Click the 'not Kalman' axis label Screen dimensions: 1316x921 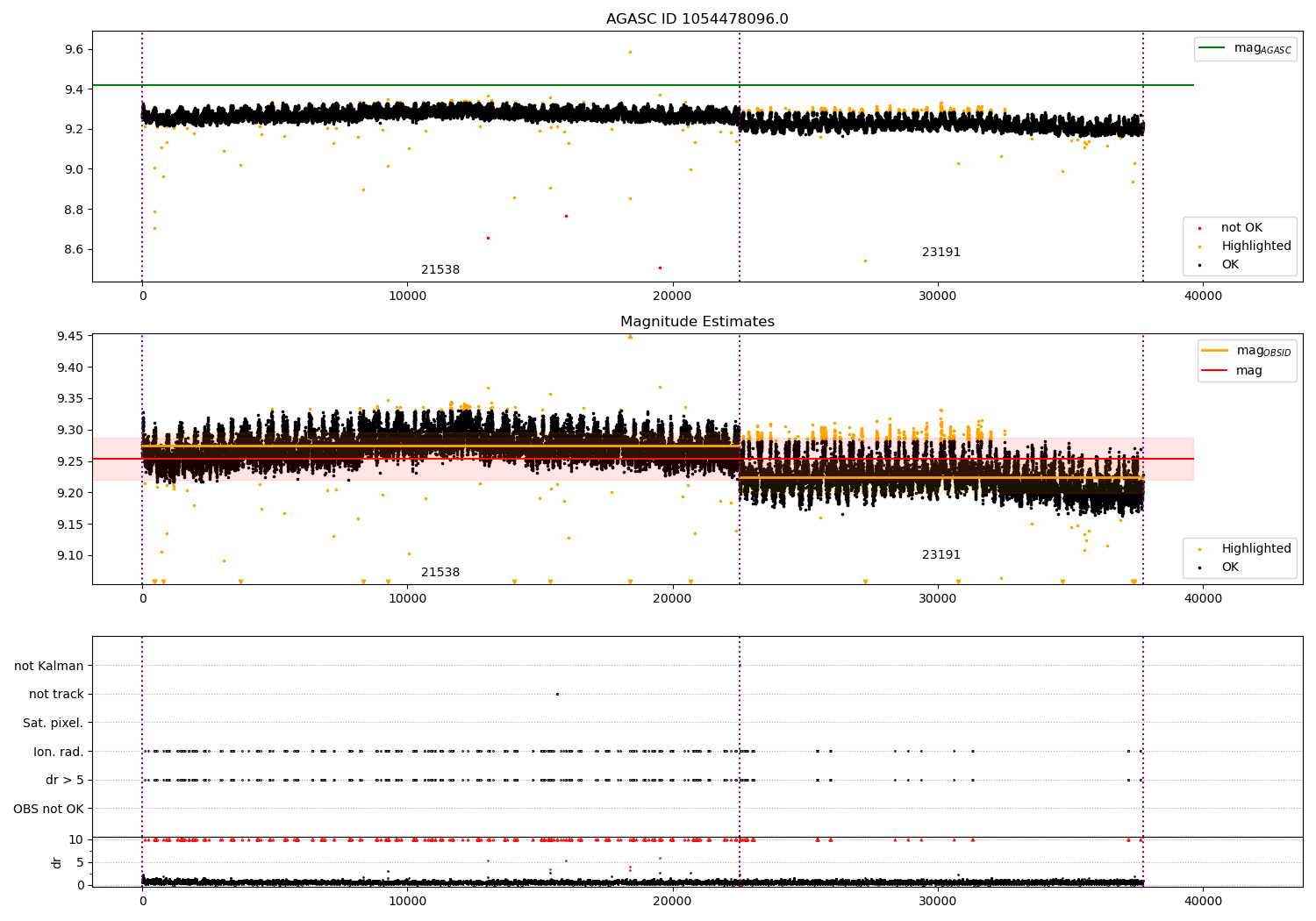pos(49,666)
